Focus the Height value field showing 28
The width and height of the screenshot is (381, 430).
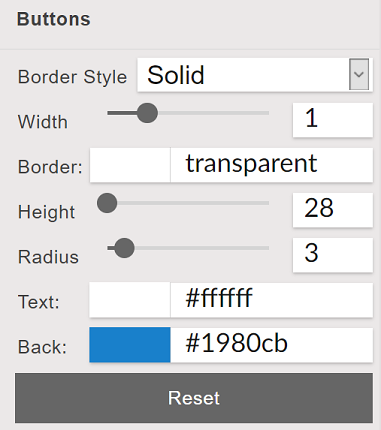(x=333, y=210)
